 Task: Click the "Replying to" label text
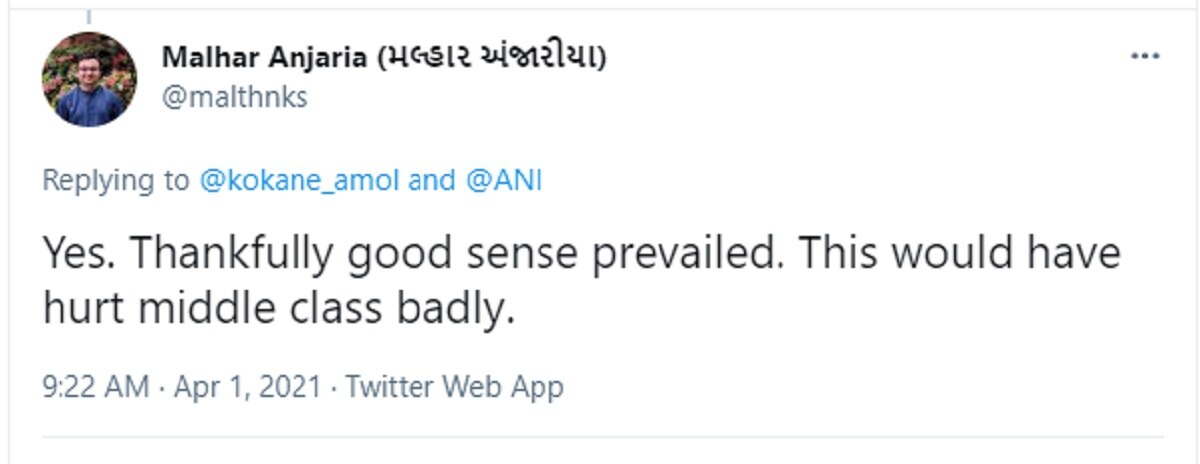pyautogui.click(x=114, y=181)
